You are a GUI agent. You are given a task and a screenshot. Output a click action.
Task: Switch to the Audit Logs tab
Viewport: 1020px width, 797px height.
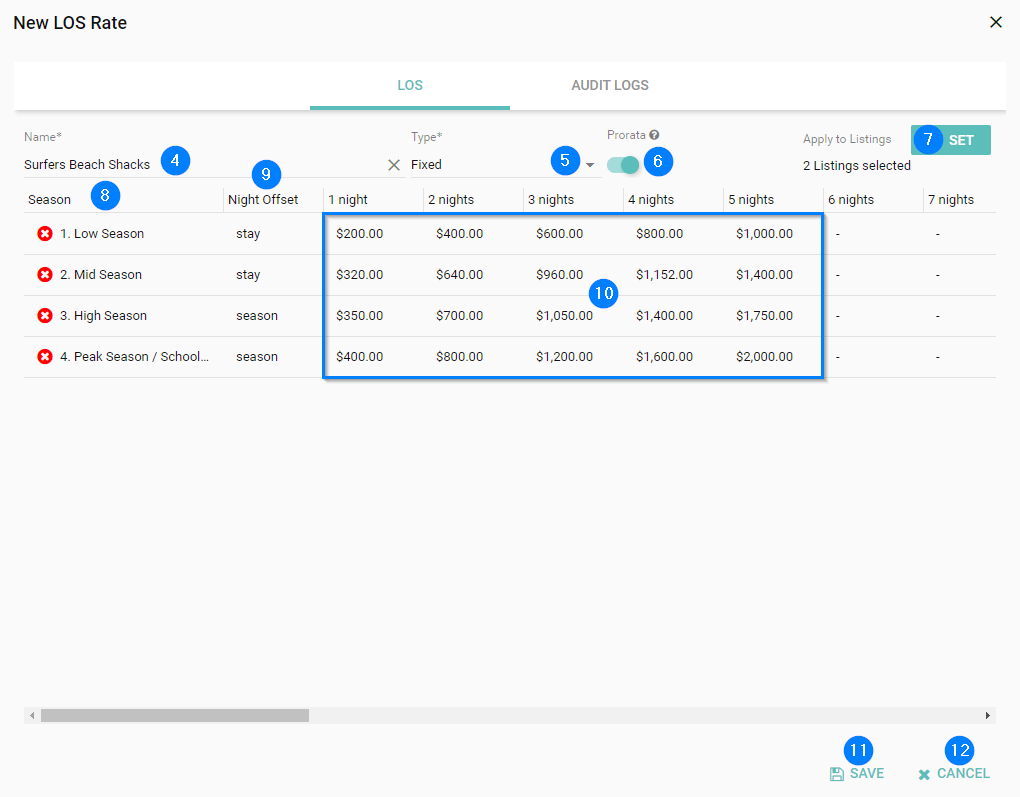(x=609, y=85)
